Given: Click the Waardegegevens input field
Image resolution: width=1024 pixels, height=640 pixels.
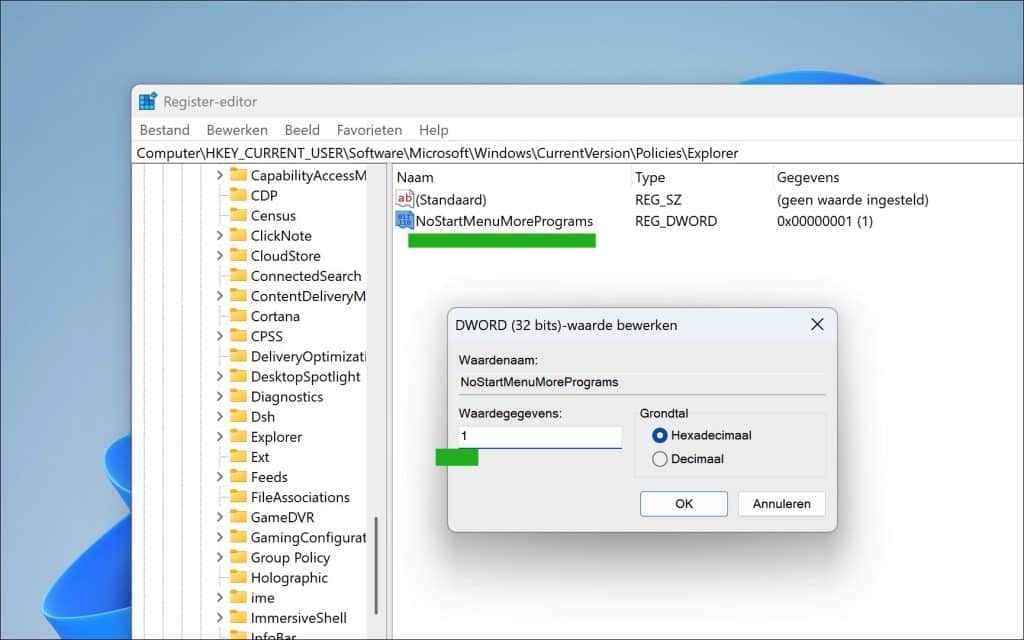Looking at the screenshot, I should pyautogui.click(x=538, y=436).
